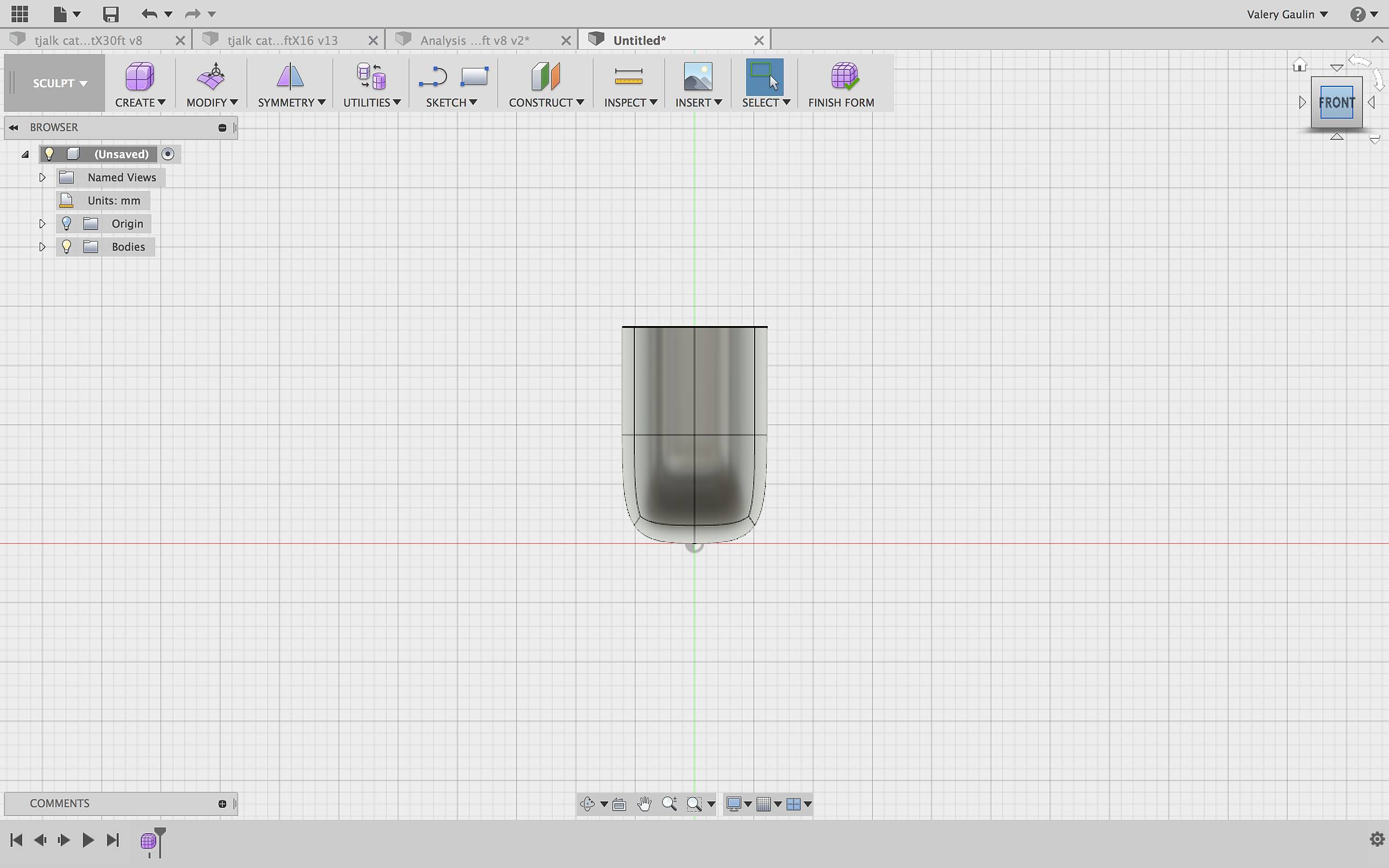Click the timeline form feature marker
This screenshot has width=1389, height=868.
[x=148, y=841]
